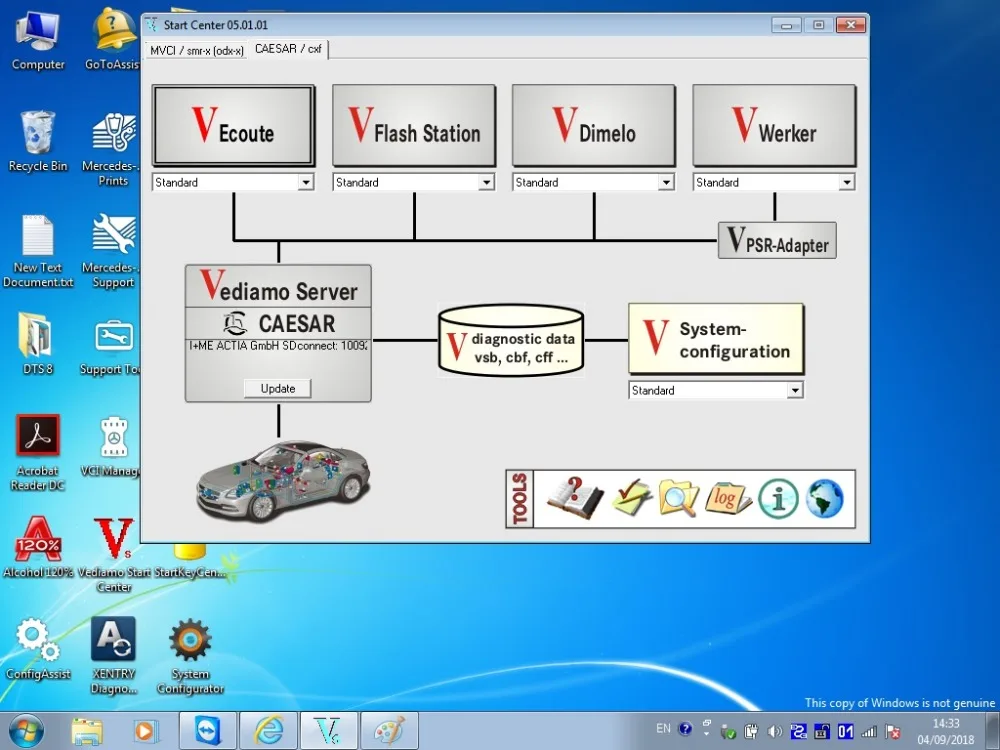Launch the Werker module
The width and height of the screenshot is (1000, 750).
tap(774, 126)
